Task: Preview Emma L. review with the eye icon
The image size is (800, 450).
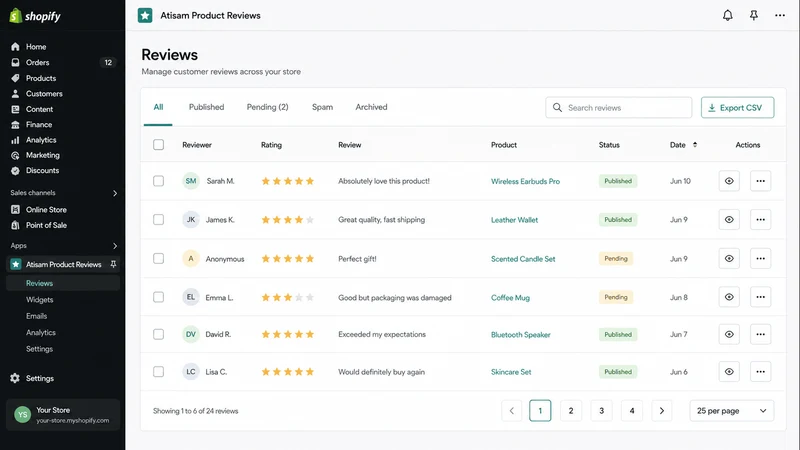Action: 729,297
